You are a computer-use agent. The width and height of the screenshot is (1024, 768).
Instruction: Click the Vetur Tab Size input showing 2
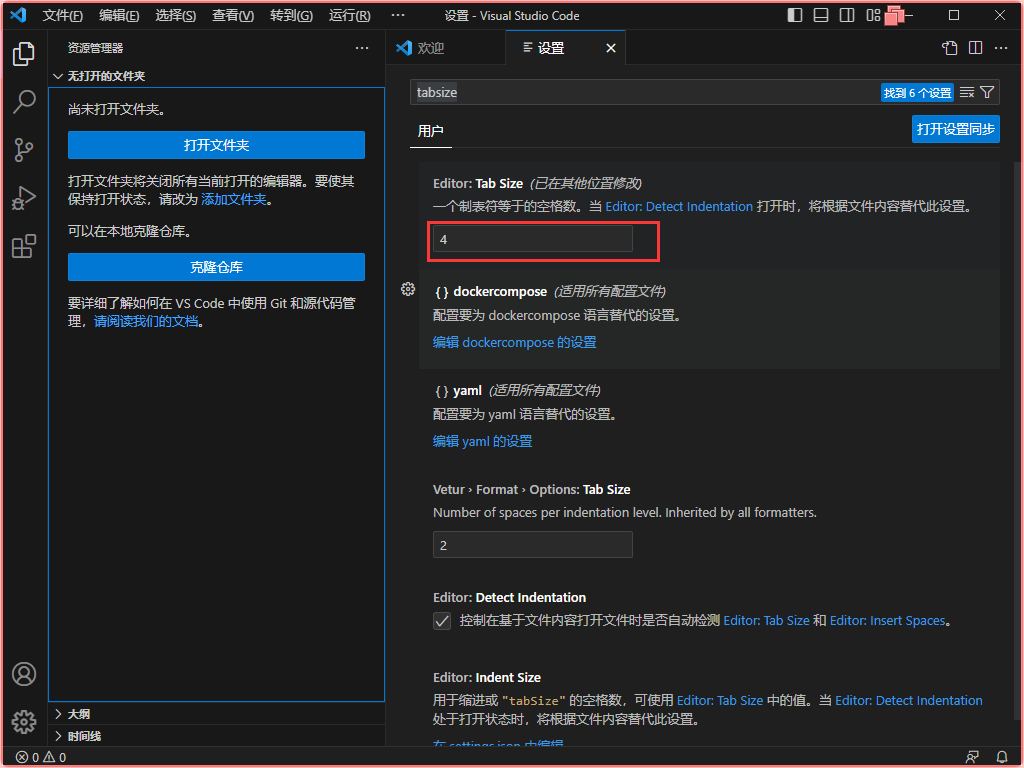533,545
